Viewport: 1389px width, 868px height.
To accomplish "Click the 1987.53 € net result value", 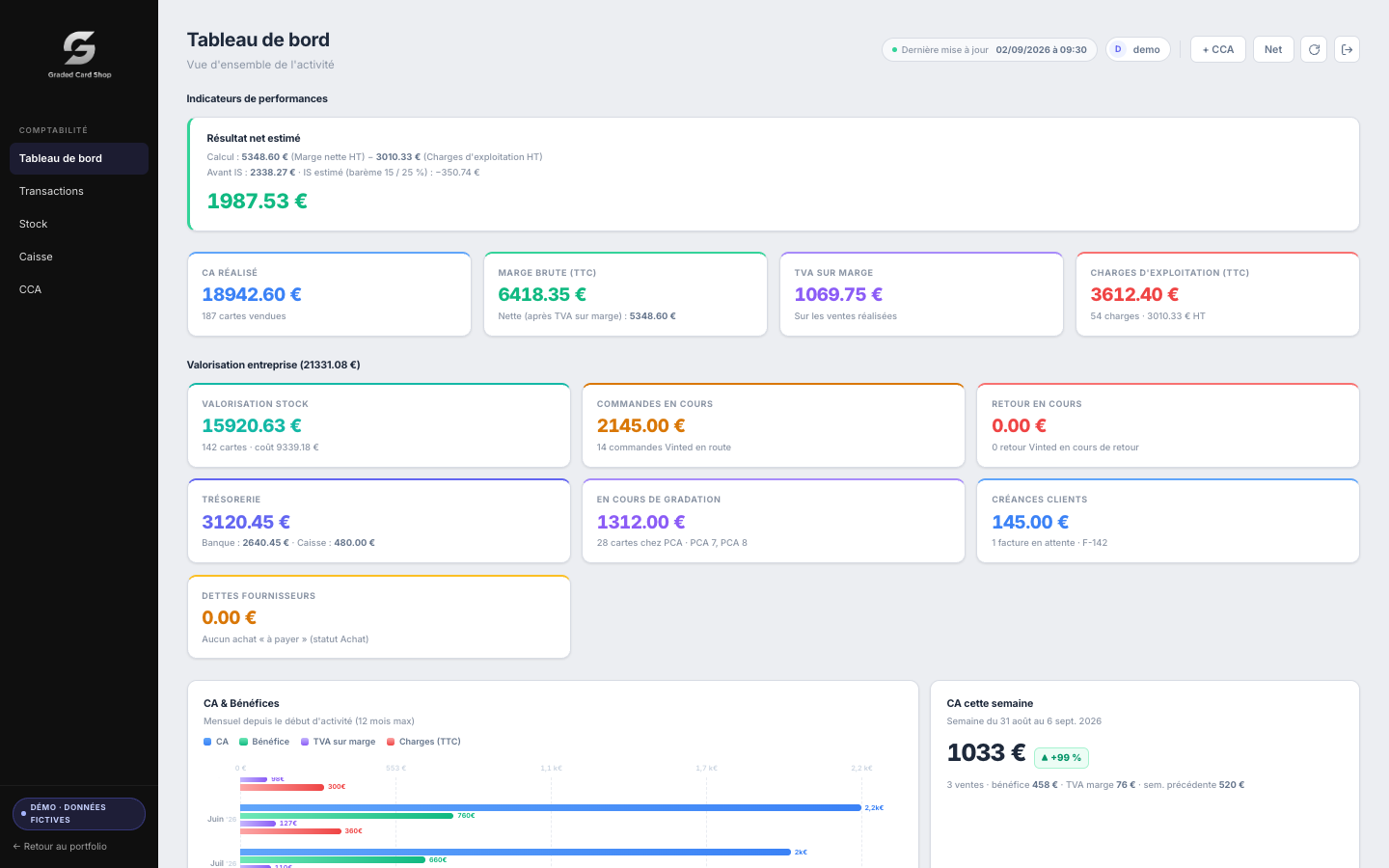I will pos(258,201).
